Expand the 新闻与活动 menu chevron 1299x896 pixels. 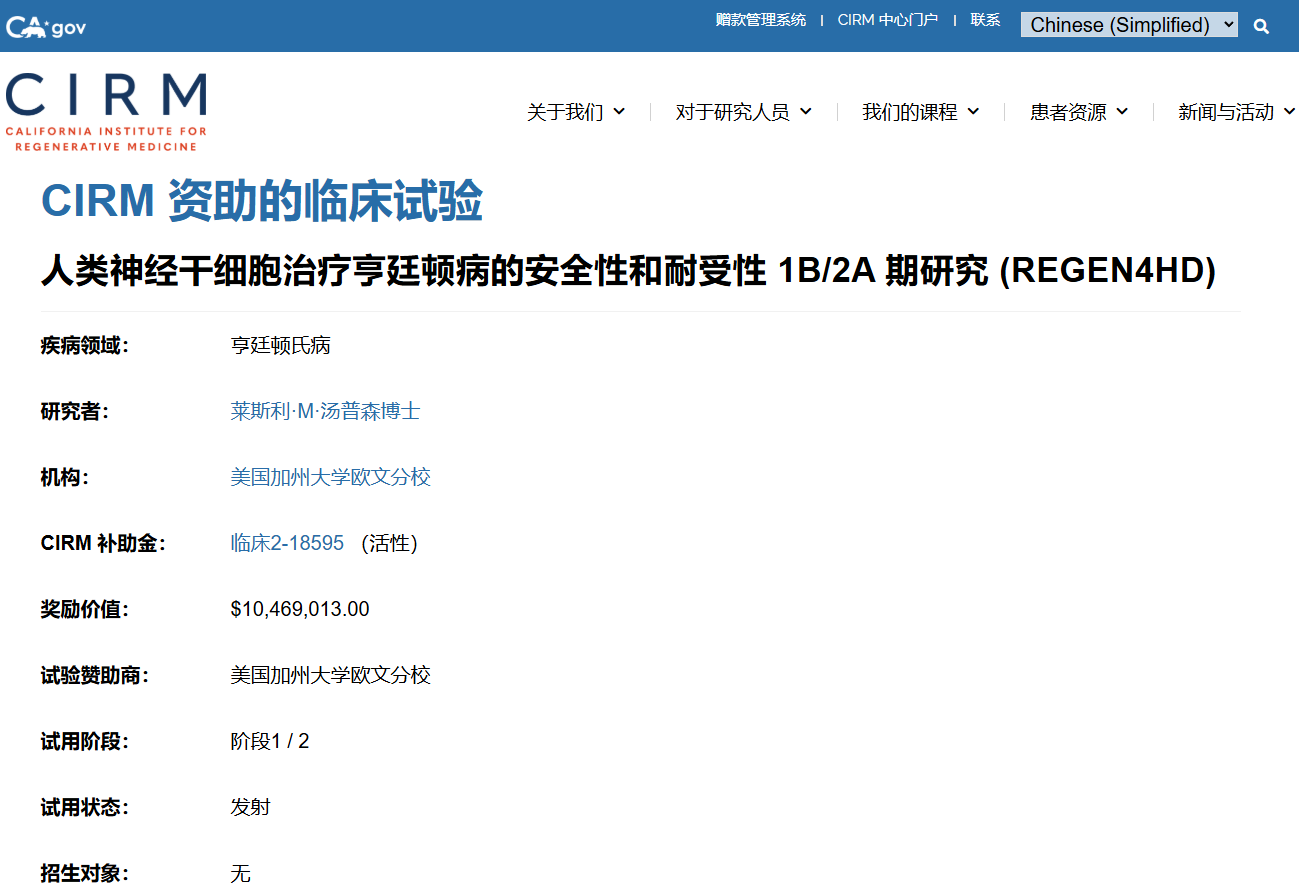pyautogui.click(x=1289, y=112)
